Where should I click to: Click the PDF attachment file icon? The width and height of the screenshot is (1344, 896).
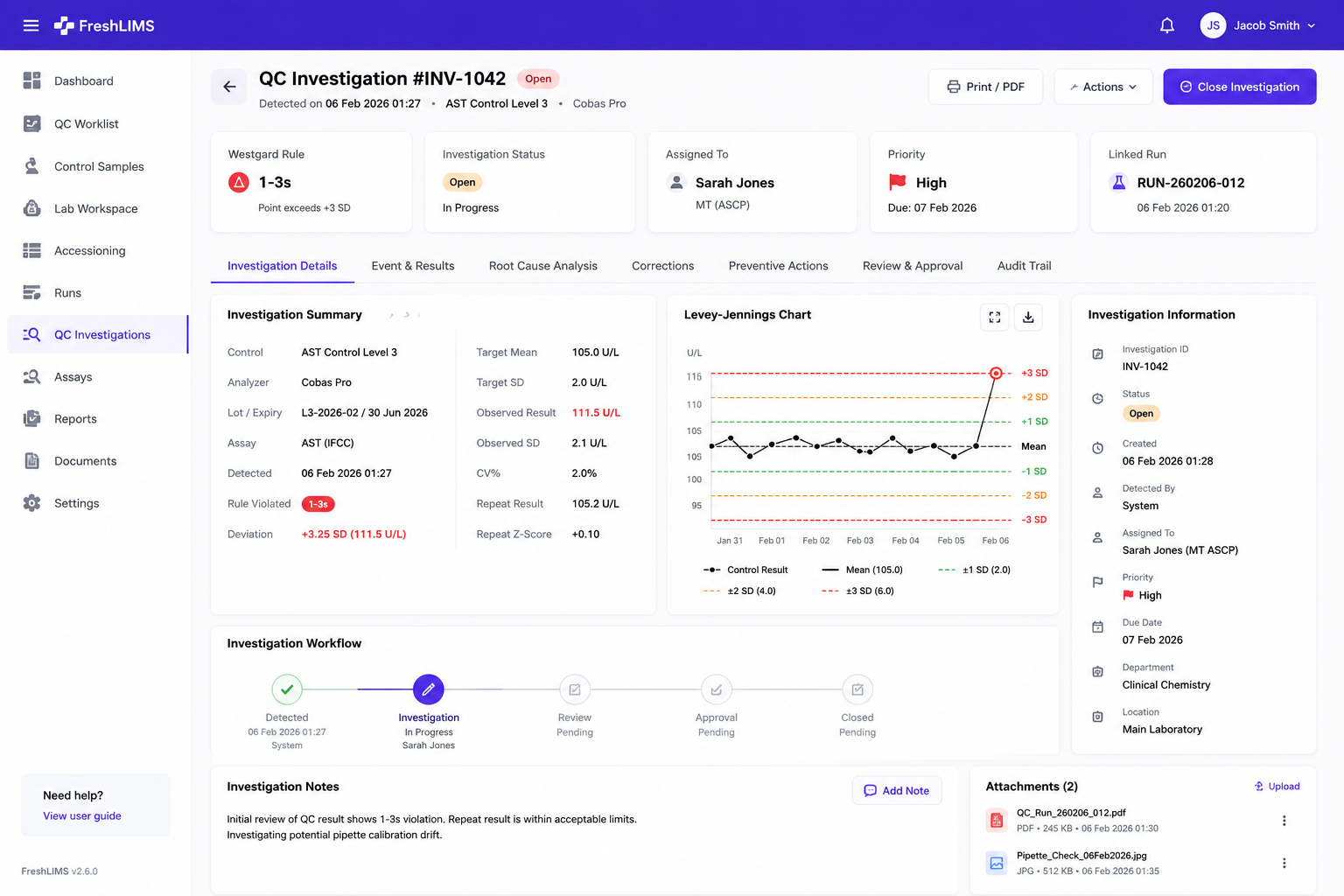point(997,820)
